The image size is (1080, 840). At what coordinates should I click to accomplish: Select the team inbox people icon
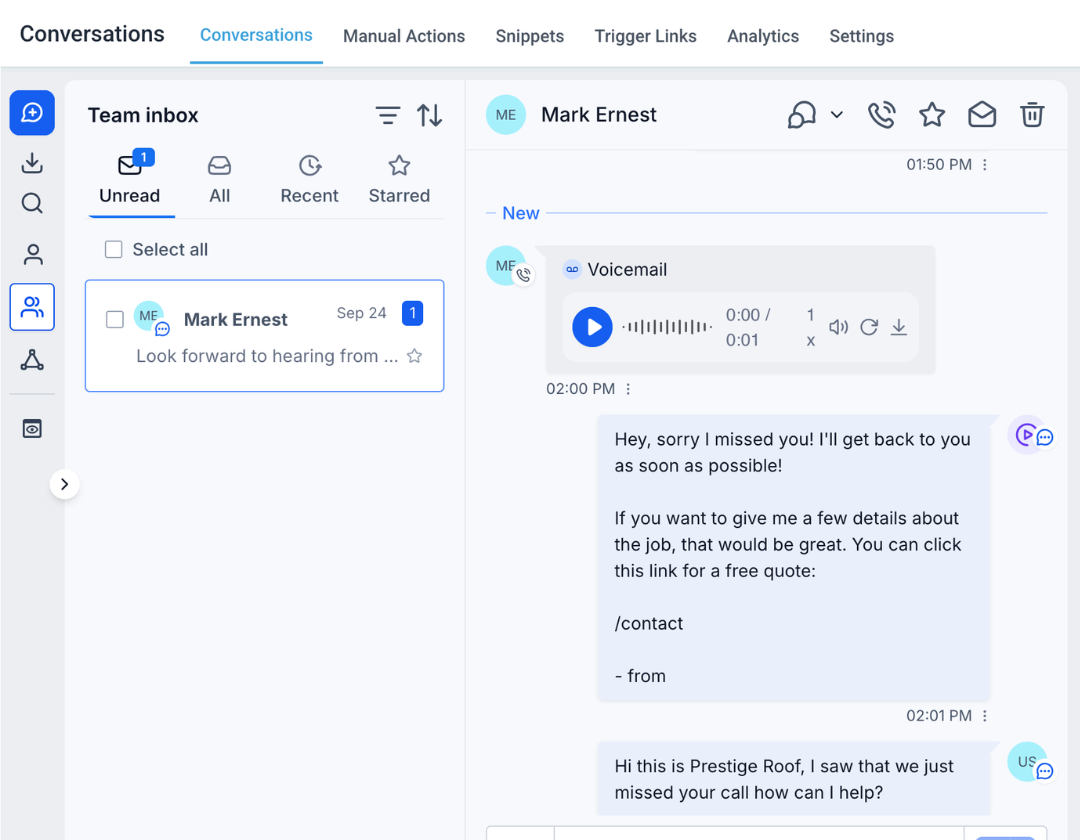pyautogui.click(x=32, y=307)
